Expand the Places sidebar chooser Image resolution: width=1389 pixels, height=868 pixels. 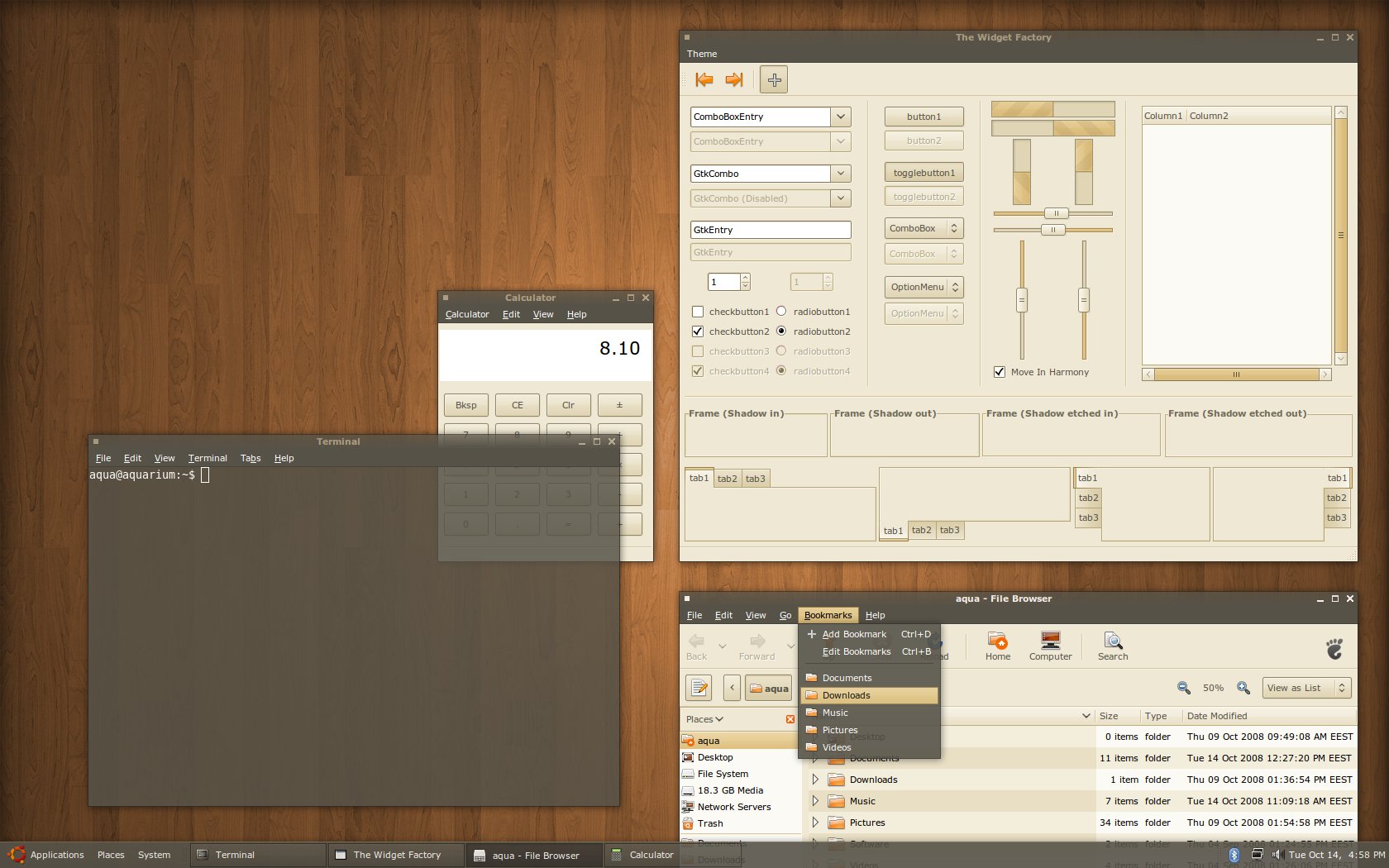[x=704, y=719]
